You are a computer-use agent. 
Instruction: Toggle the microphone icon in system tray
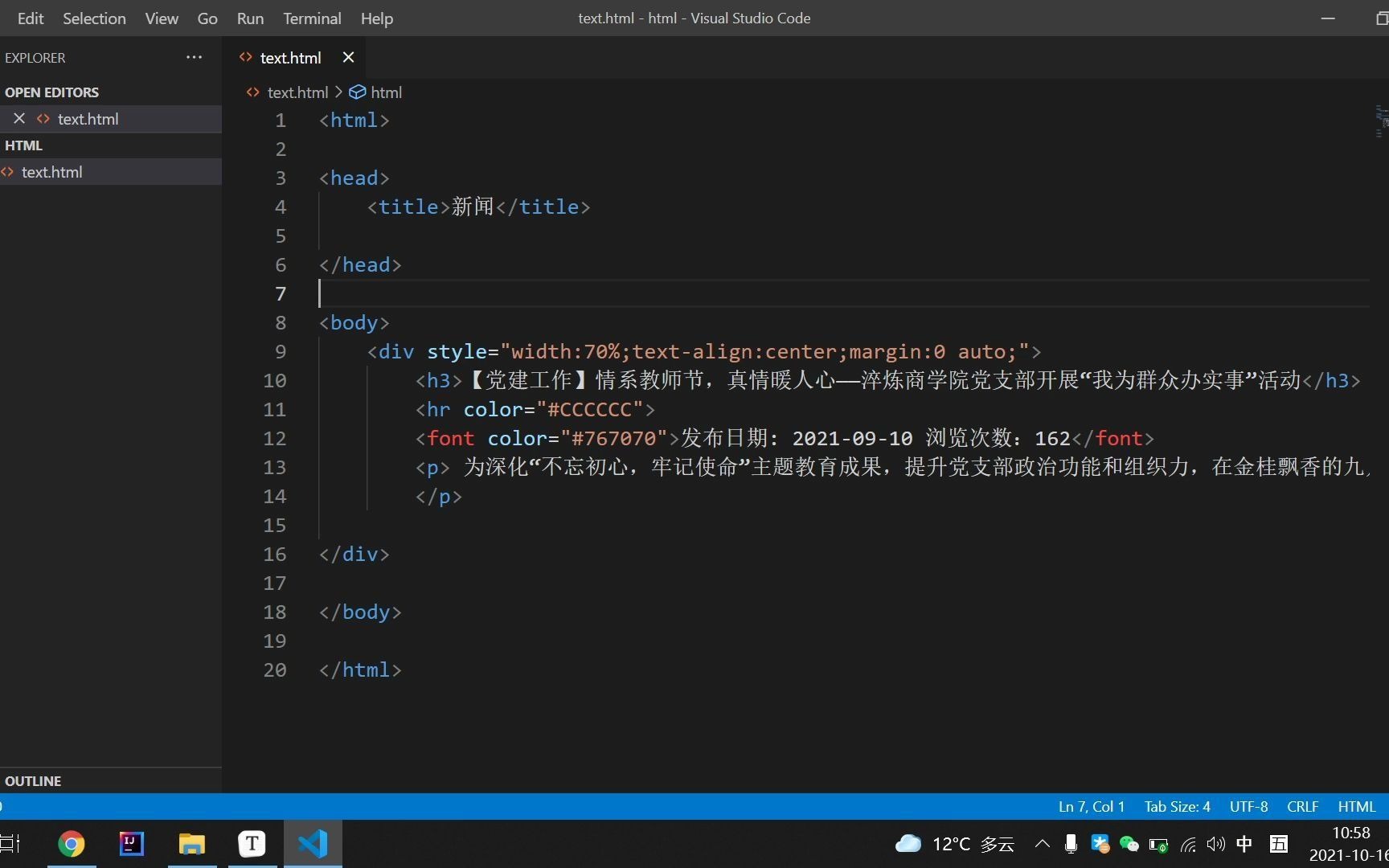point(1071,844)
